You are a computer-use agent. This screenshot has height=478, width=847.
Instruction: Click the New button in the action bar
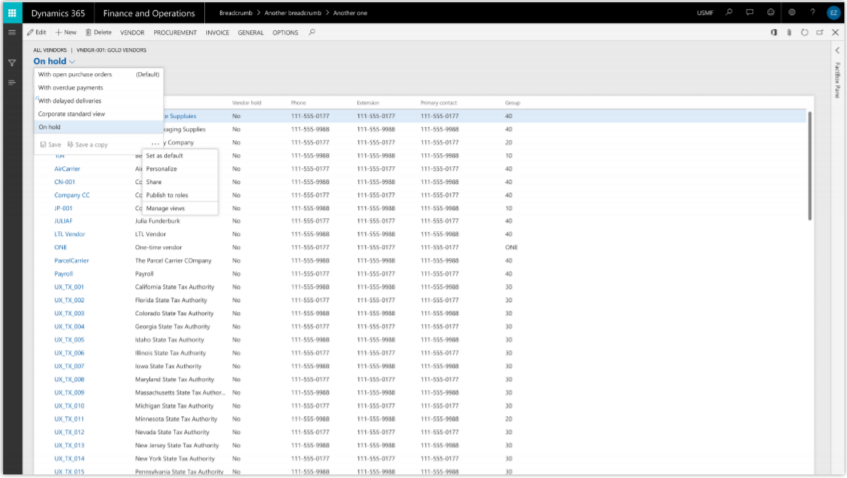pyautogui.click(x=65, y=33)
